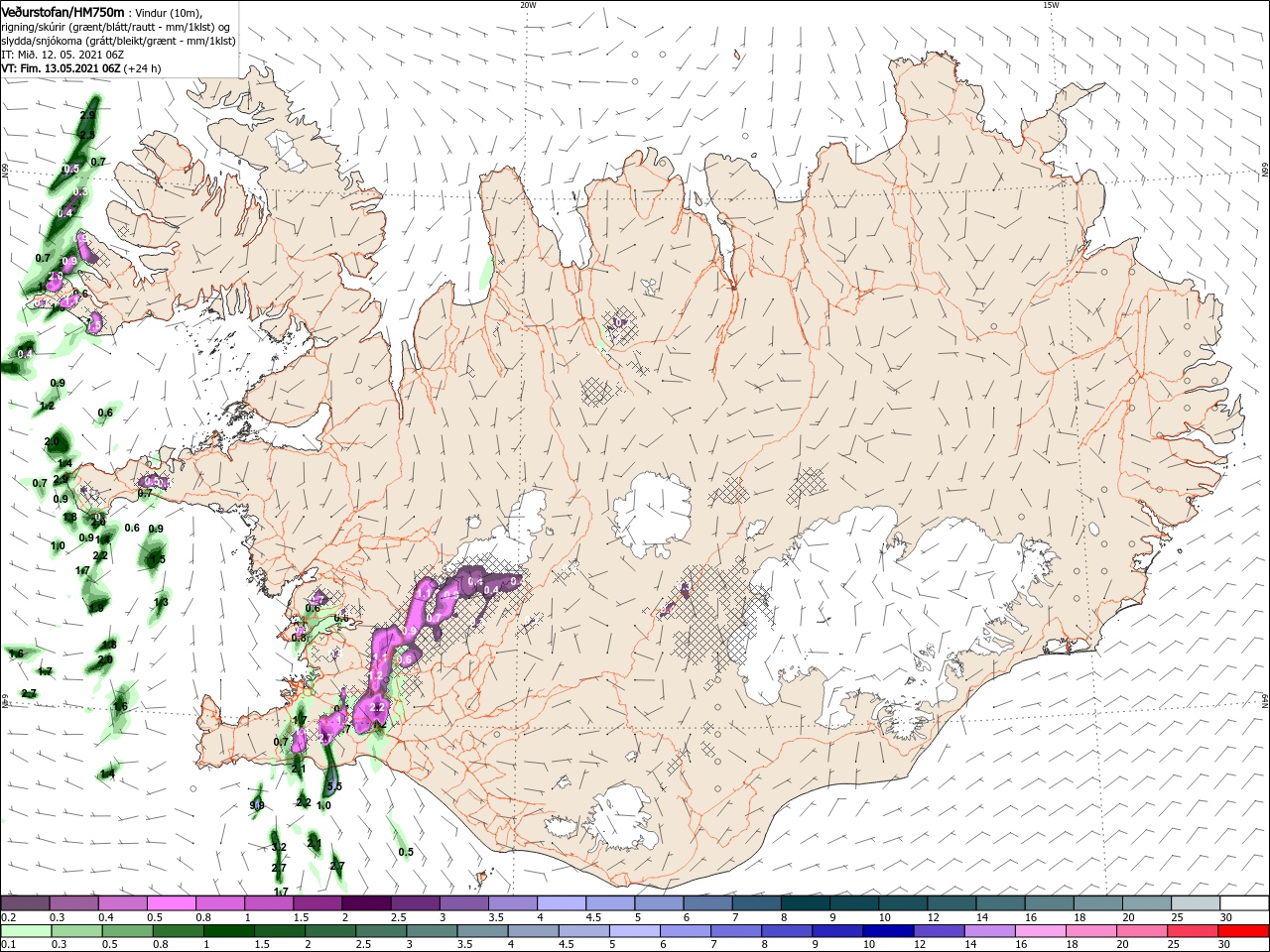Pick the 0.3 light green swatch, lower rain scale
1270x952 pixels.
tap(76, 931)
